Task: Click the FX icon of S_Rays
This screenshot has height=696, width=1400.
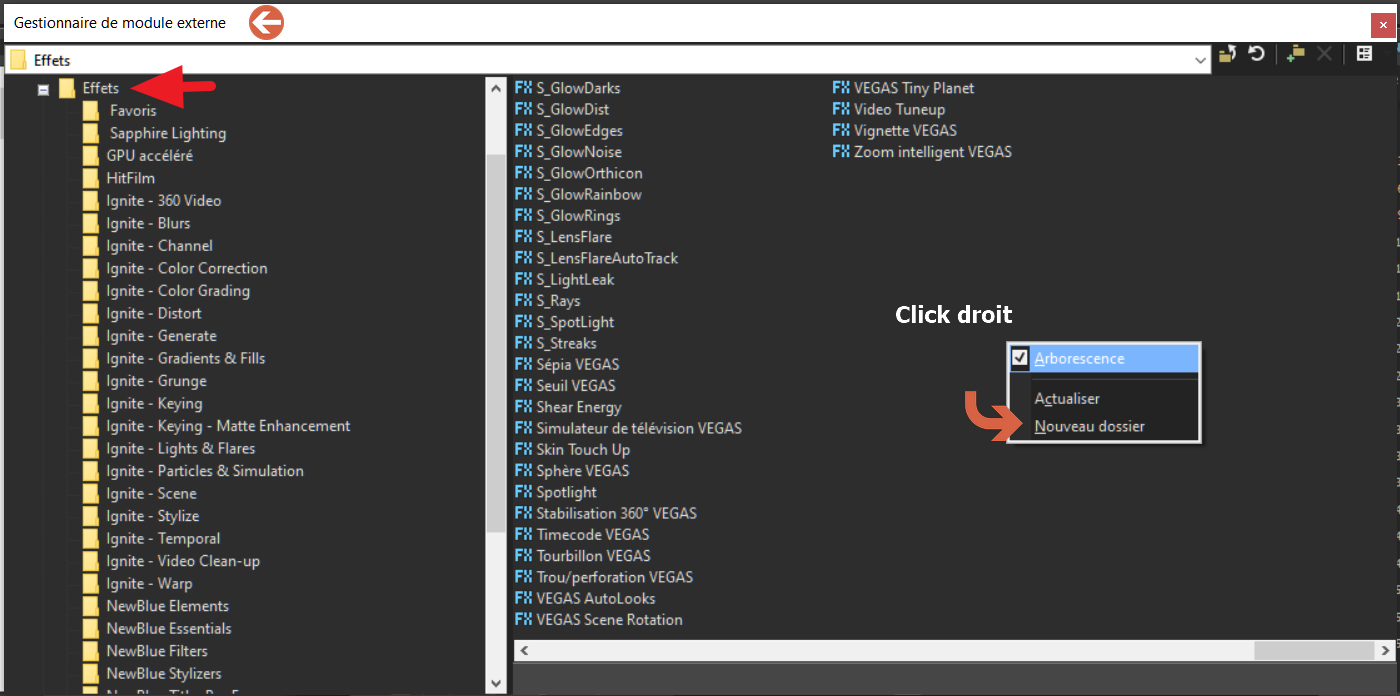Action: click(x=524, y=301)
